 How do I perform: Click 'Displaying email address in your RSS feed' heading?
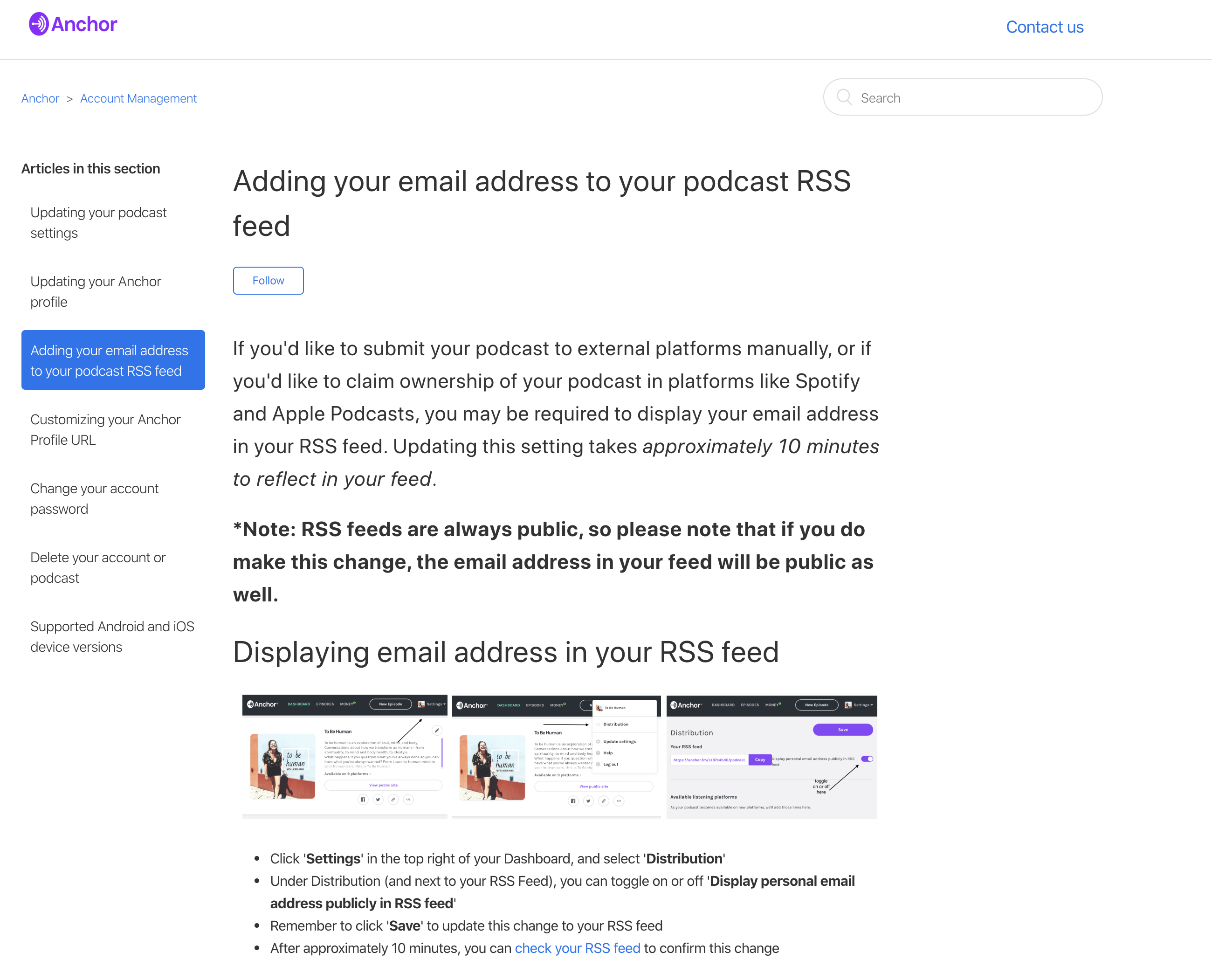pyautogui.click(x=506, y=652)
